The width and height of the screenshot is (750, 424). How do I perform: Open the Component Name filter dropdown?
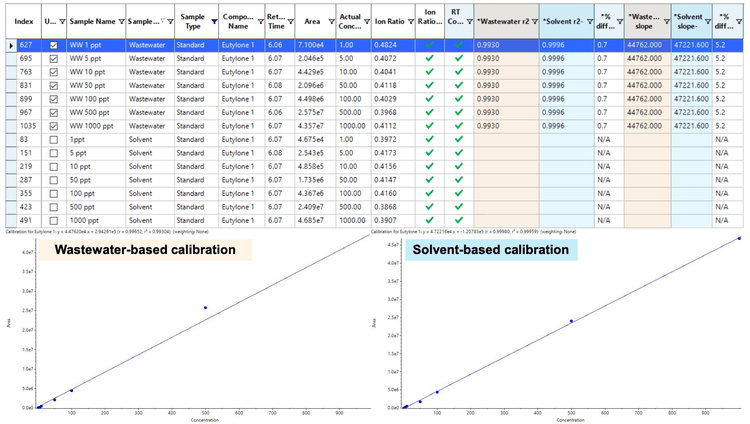[x=258, y=20]
